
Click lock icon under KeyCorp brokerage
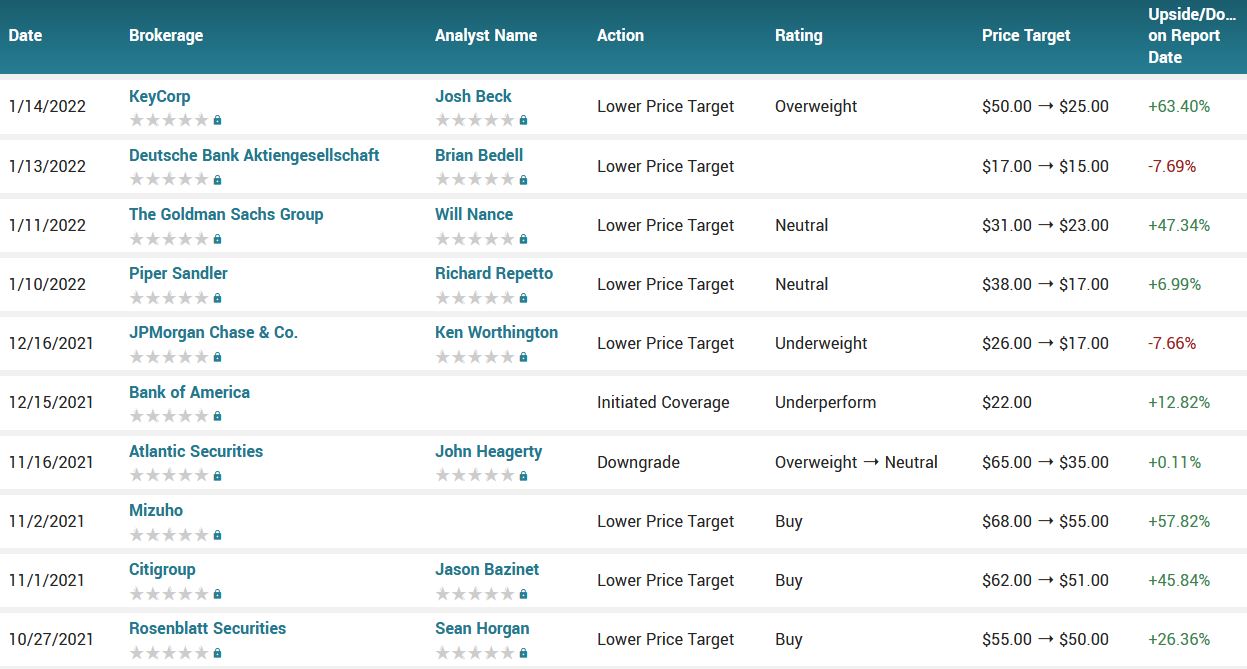point(217,120)
